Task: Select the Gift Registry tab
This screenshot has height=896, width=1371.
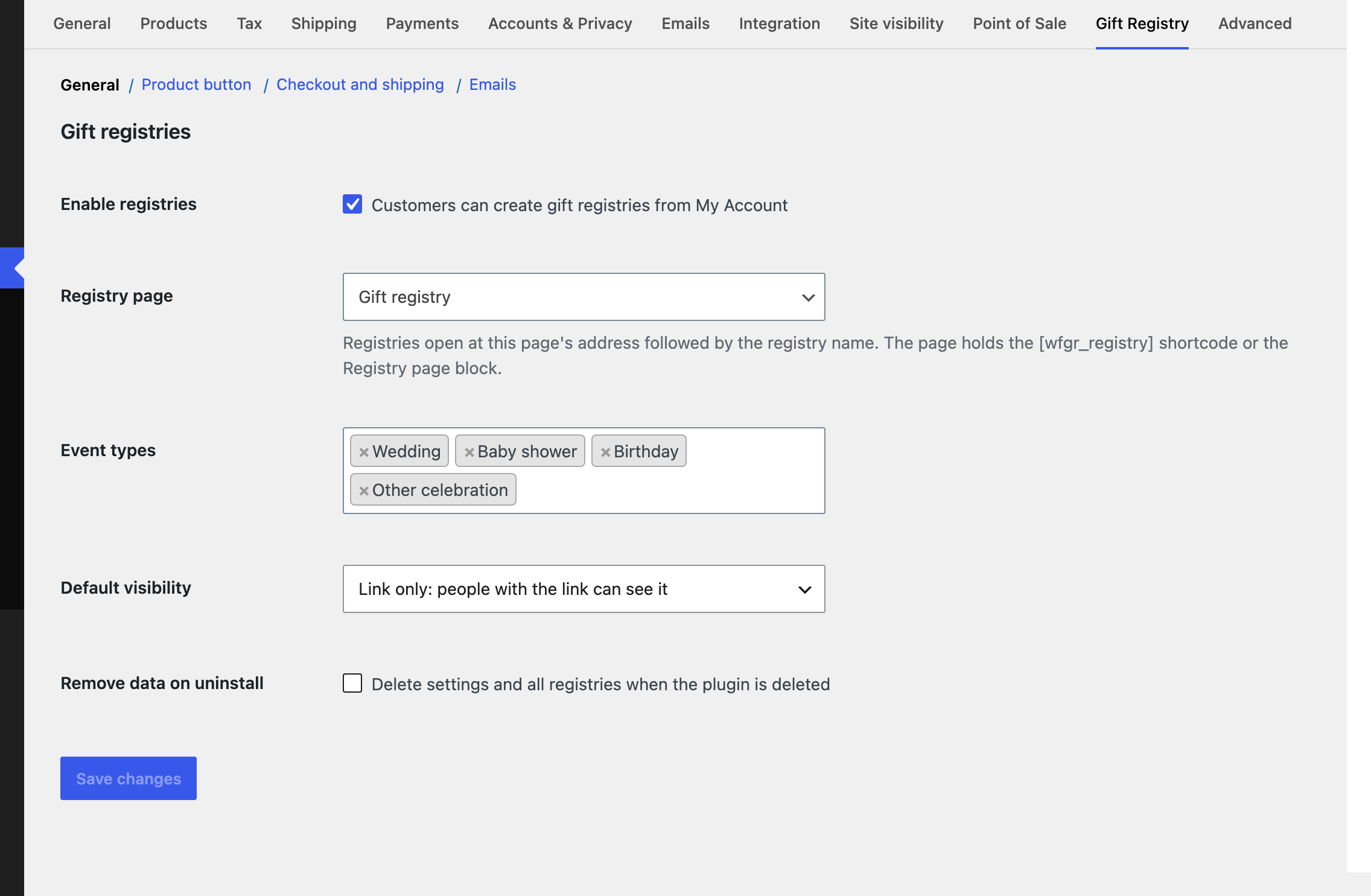Action: coord(1142,24)
